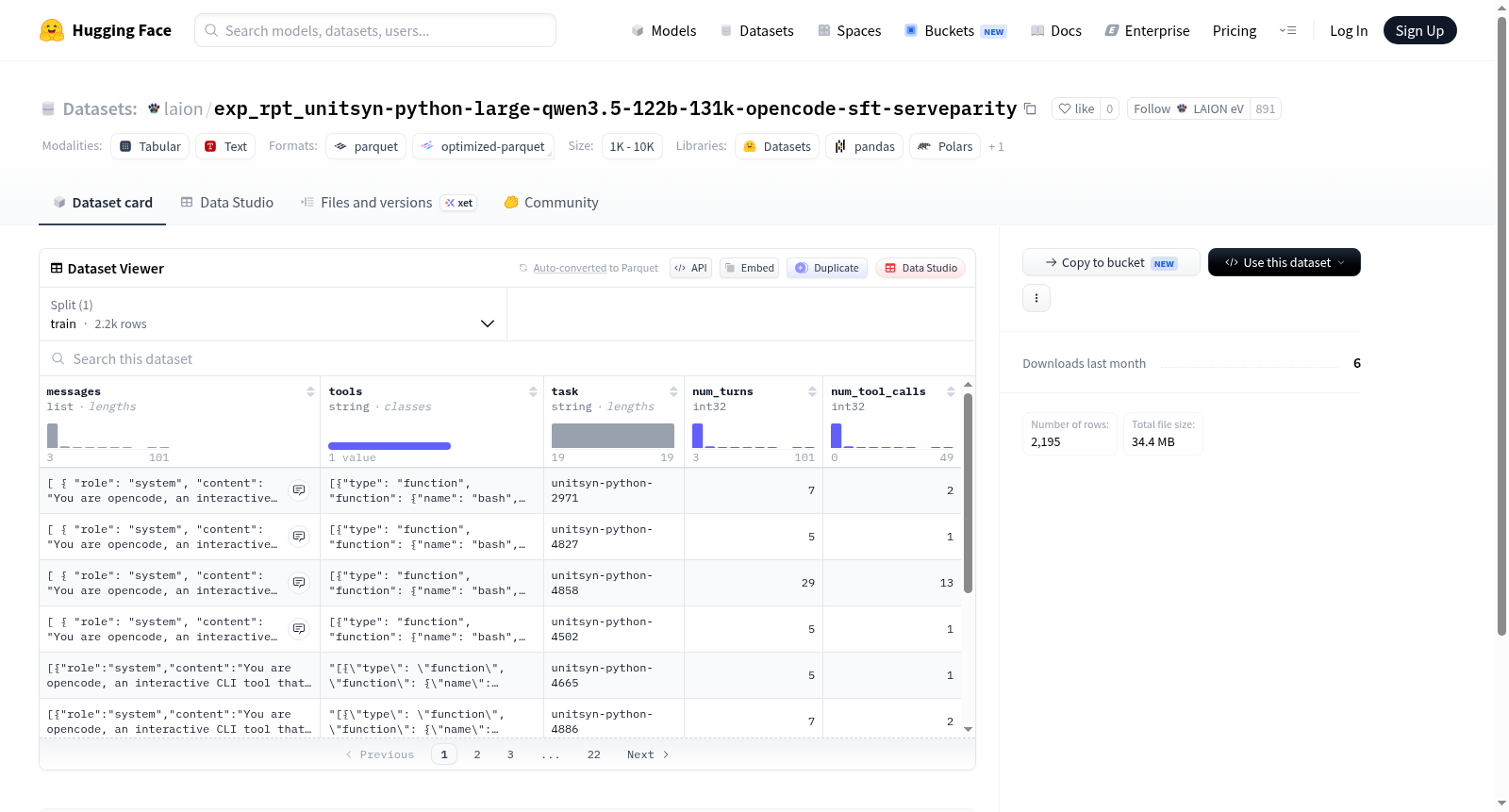This screenshot has width=1509, height=812.
Task: Open Data Studio from the viewer header
Action: coord(920,268)
